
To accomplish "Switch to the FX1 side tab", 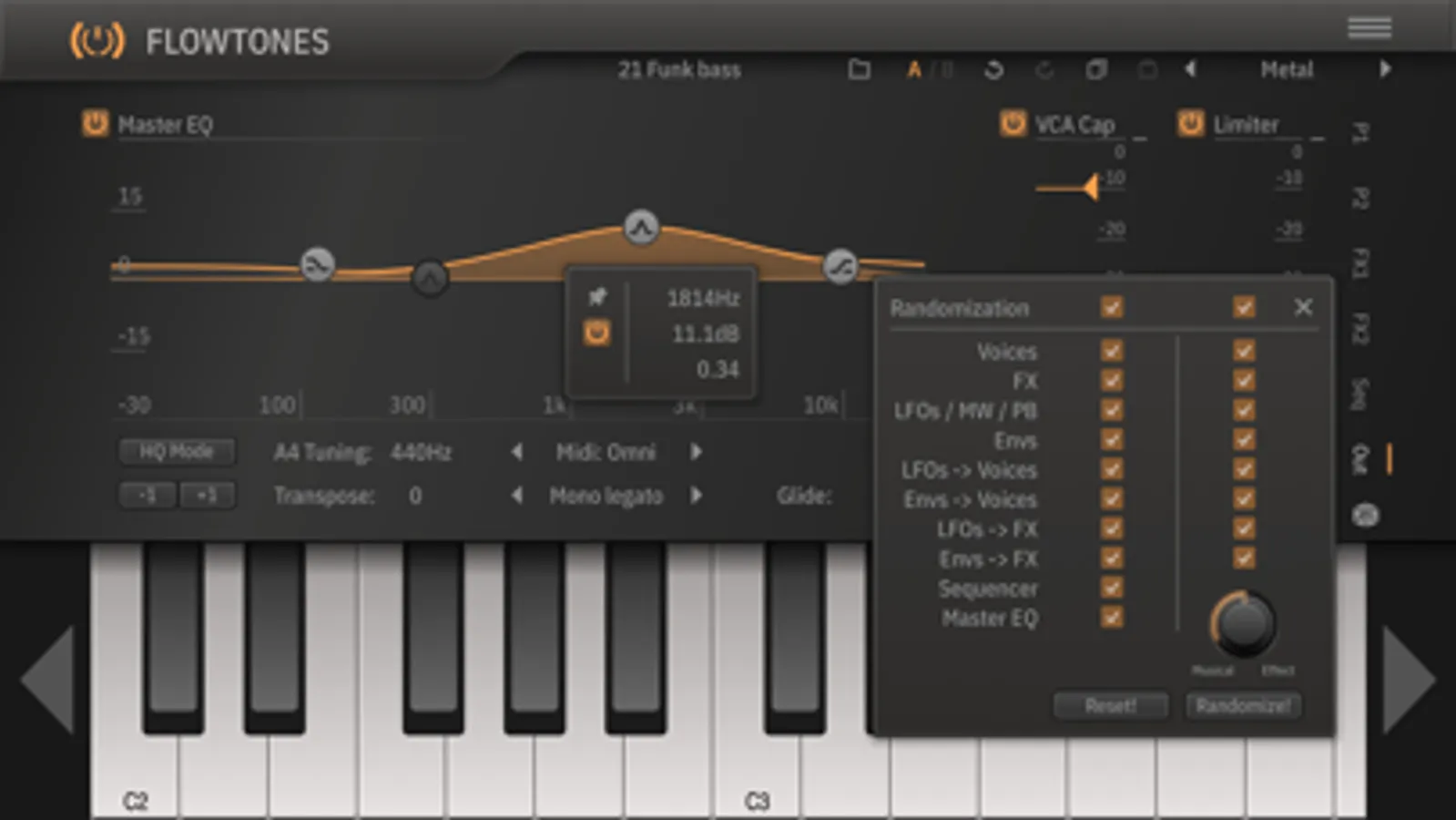I will [1359, 263].
